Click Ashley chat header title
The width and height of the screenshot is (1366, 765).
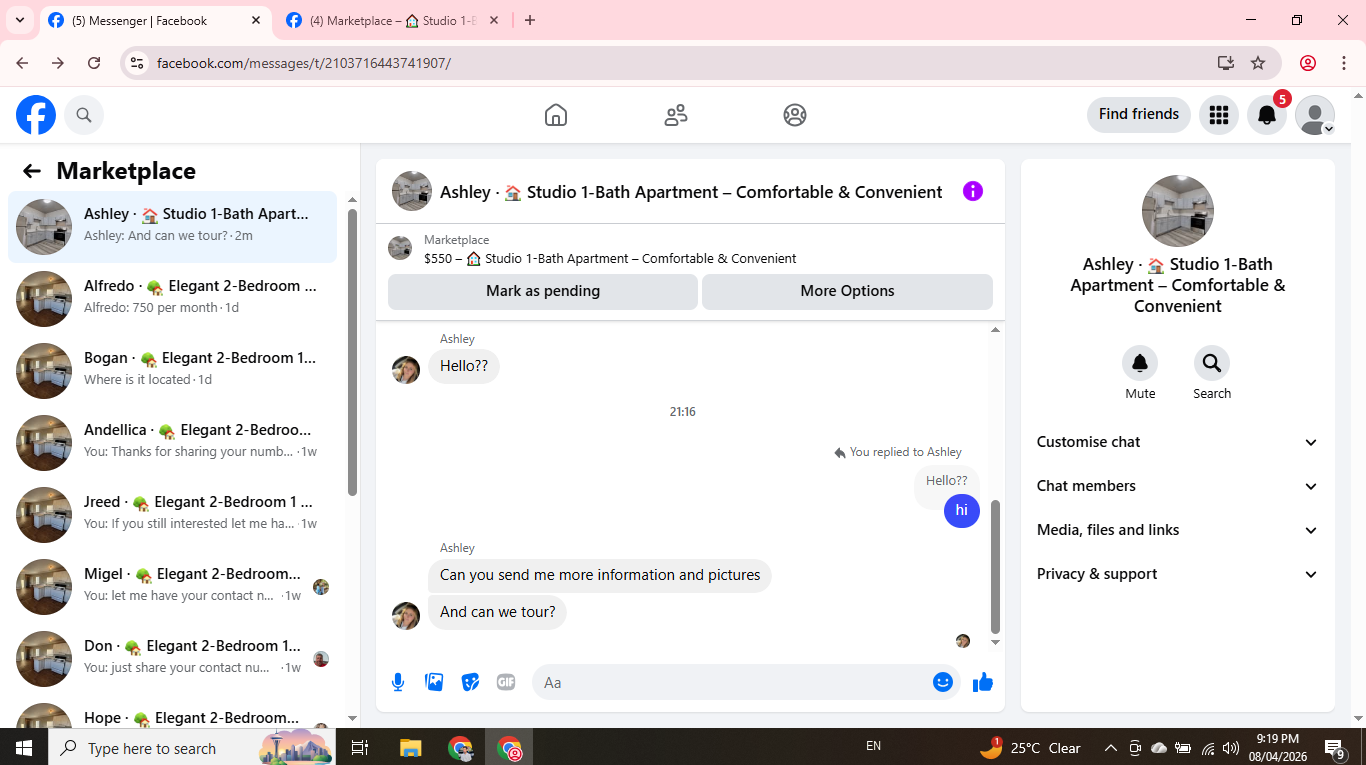691,192
